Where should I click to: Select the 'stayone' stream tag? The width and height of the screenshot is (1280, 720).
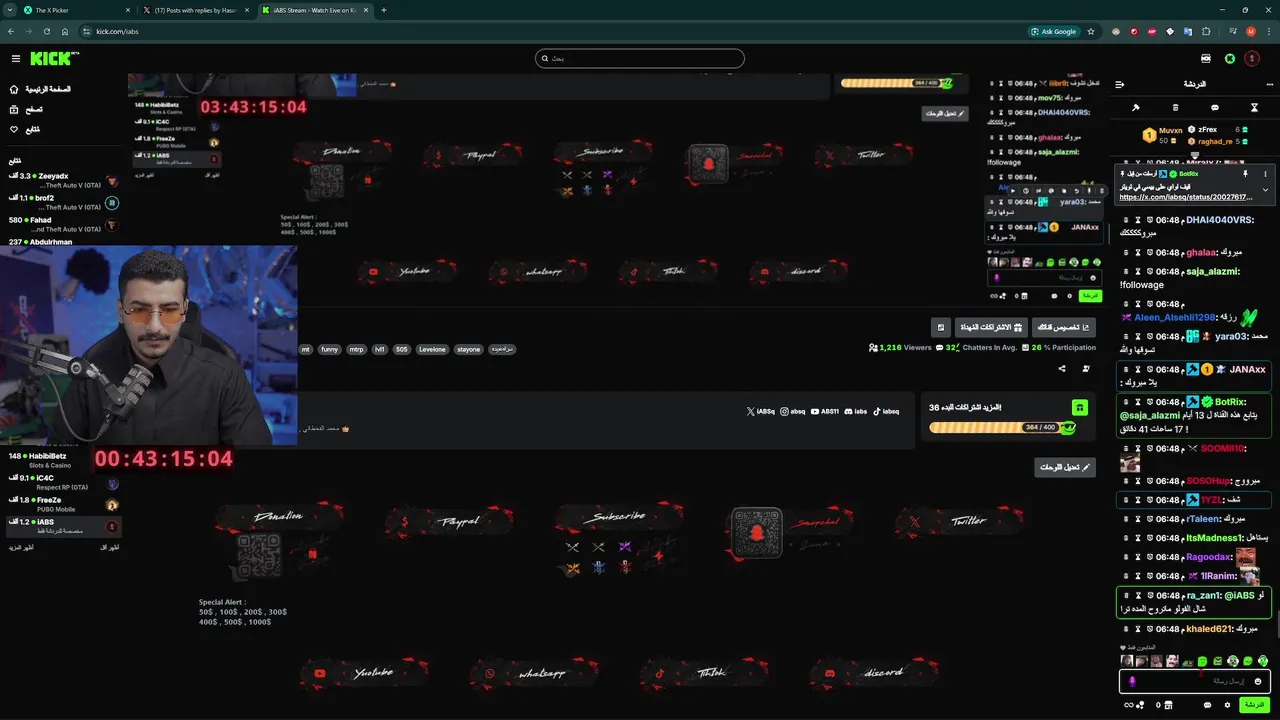coord(468,350)
